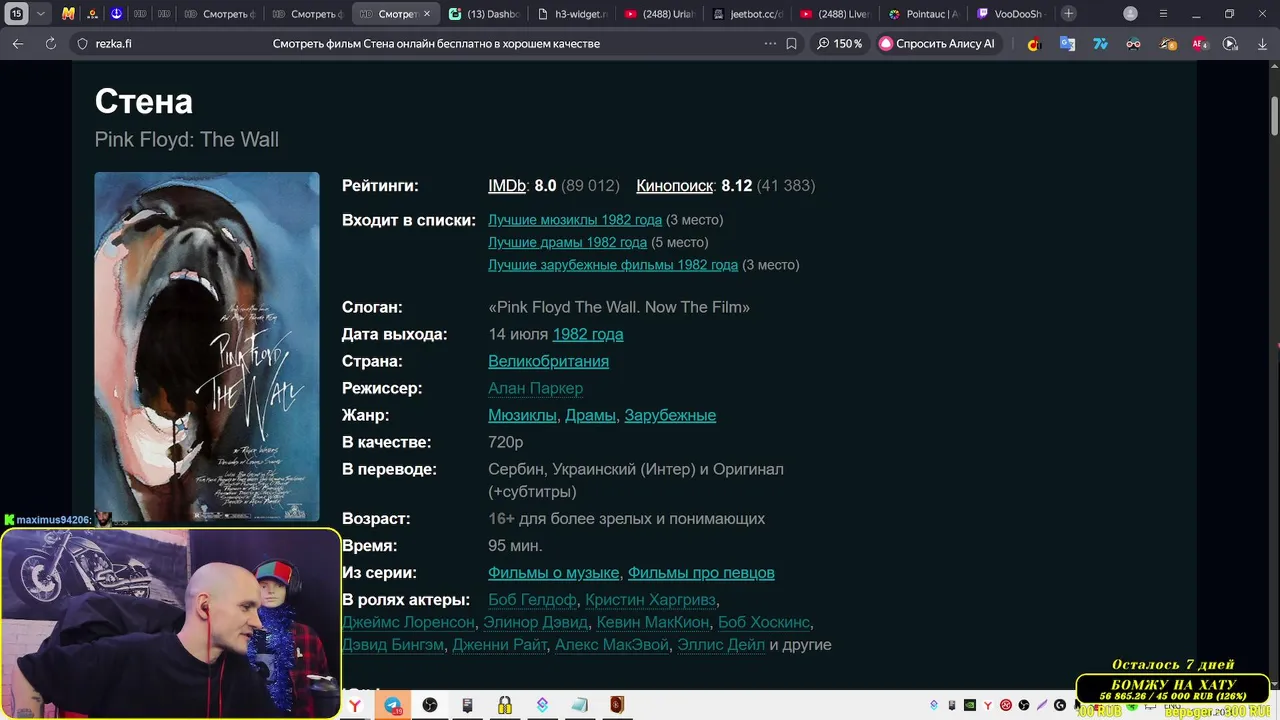Image resolution: width=1280 pixels, height=720 pixels.
Task: Open the browser profile avatar
Action: coord(1130,14)
